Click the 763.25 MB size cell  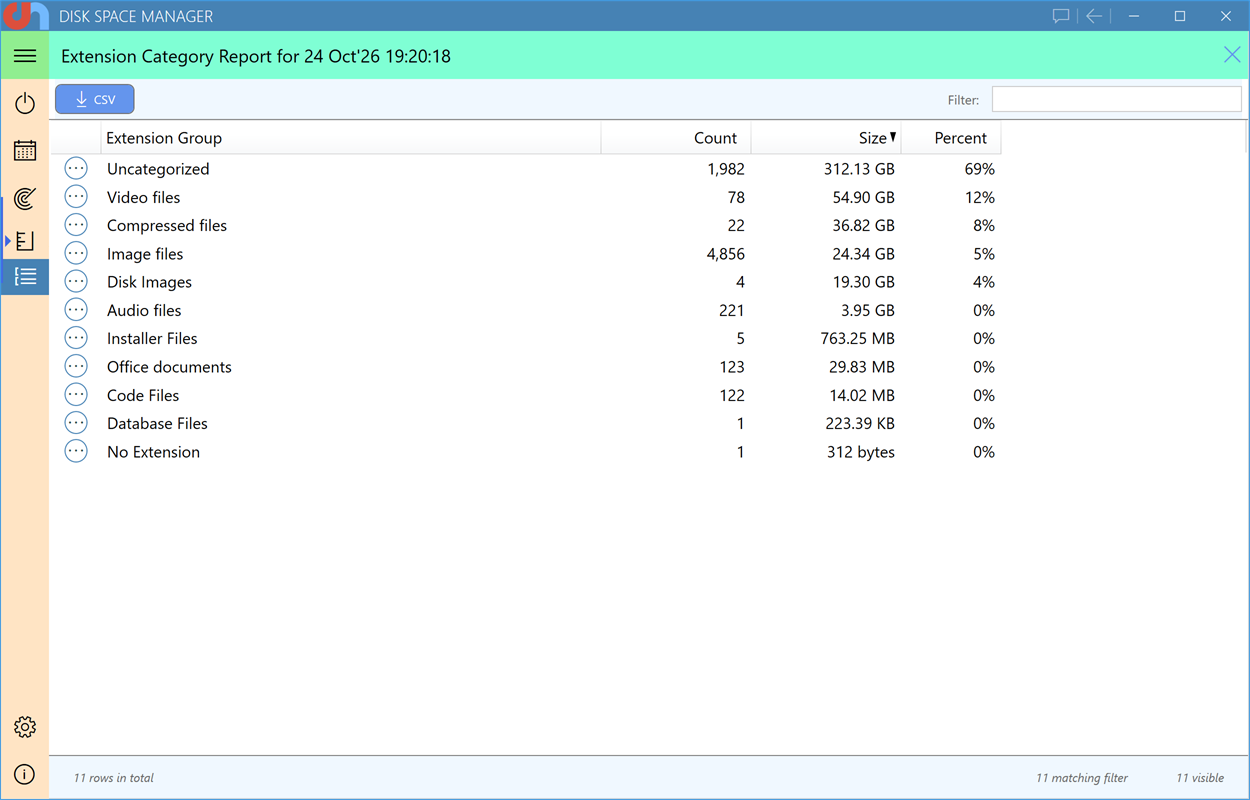(857, 338)
